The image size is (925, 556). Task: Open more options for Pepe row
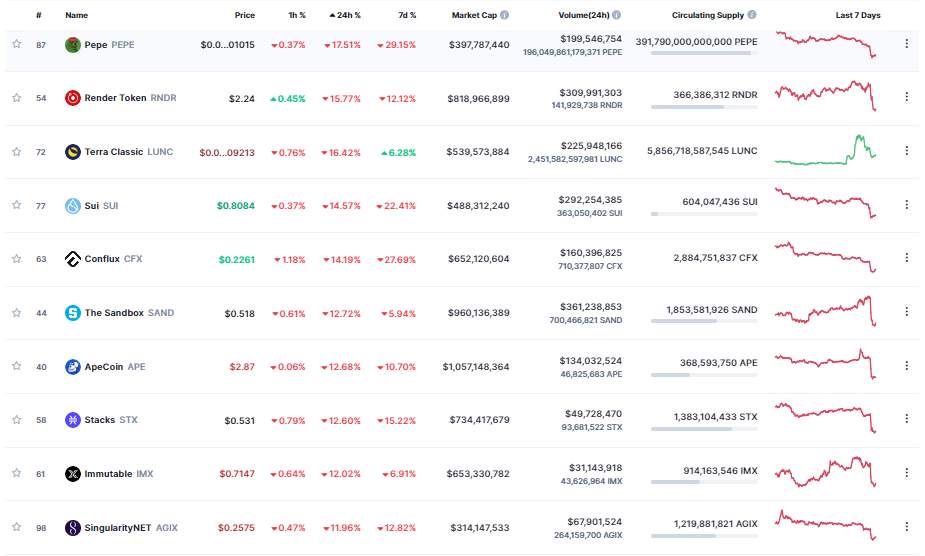[x=907, y=43]
